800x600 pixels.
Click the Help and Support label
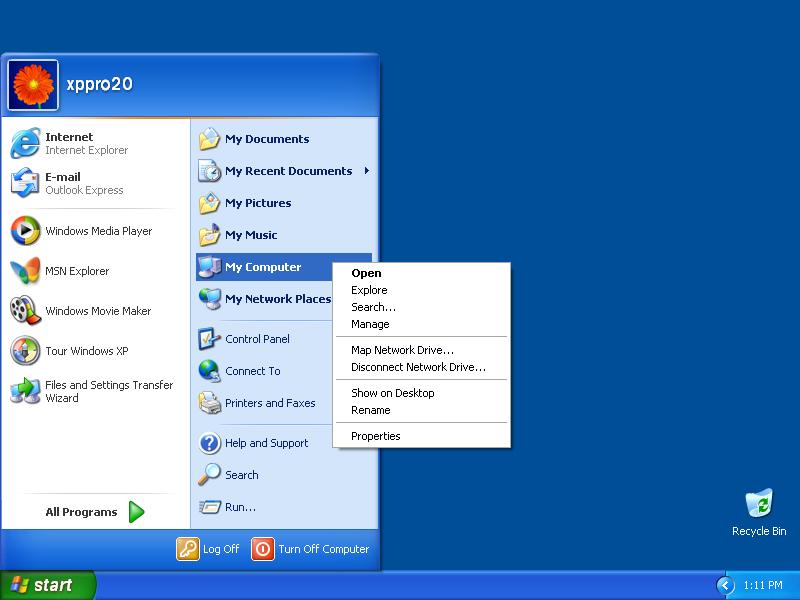(266, 443)
